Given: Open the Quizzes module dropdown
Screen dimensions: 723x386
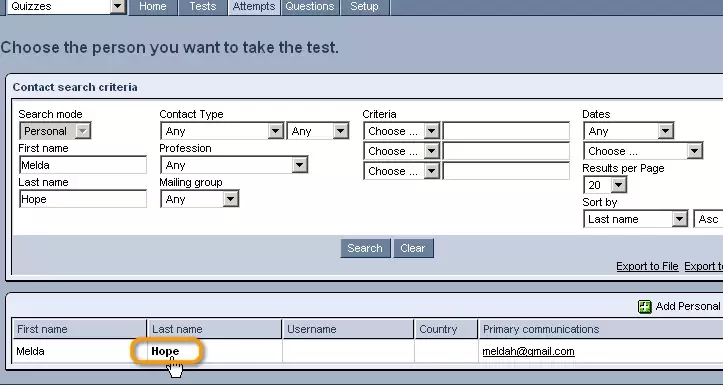Looking at the screenshot, I should coord(66,6).
